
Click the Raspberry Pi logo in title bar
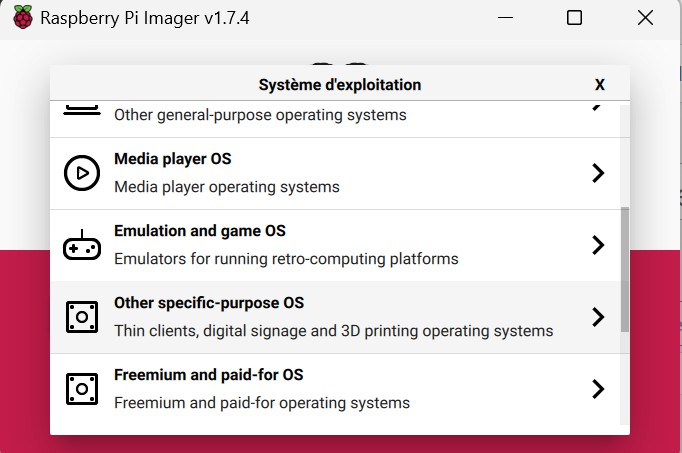23,17
